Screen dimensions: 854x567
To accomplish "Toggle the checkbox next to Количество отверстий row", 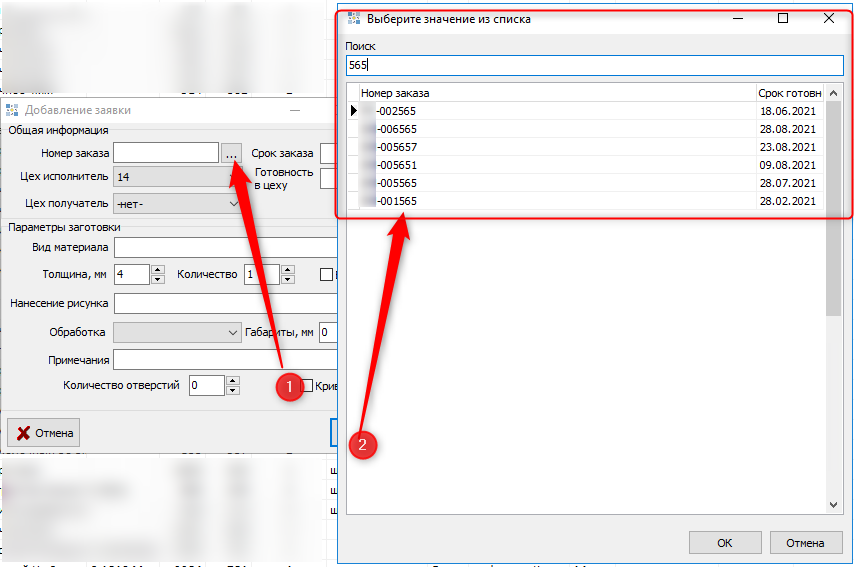I will point(308,385).
